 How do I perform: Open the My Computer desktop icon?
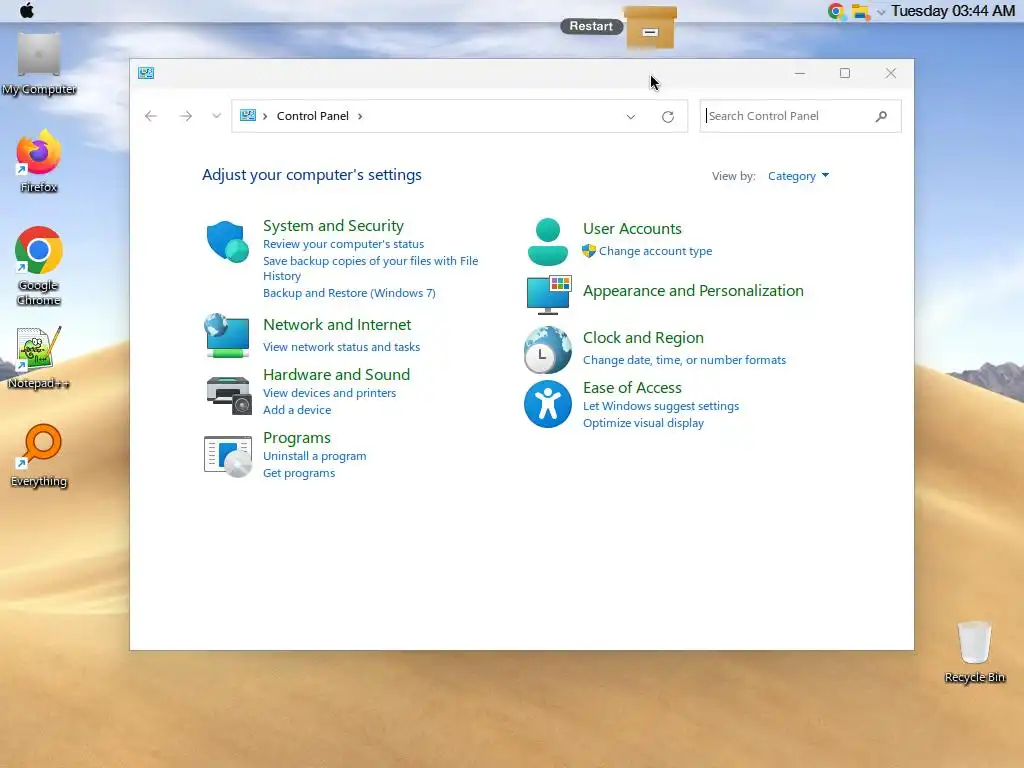[39, 64]
